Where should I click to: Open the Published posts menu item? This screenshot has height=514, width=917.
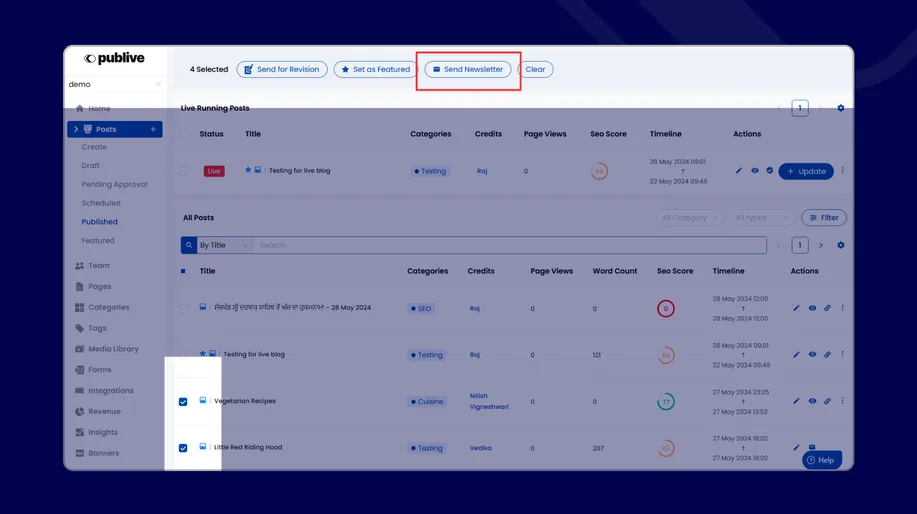tap(99, 222)
